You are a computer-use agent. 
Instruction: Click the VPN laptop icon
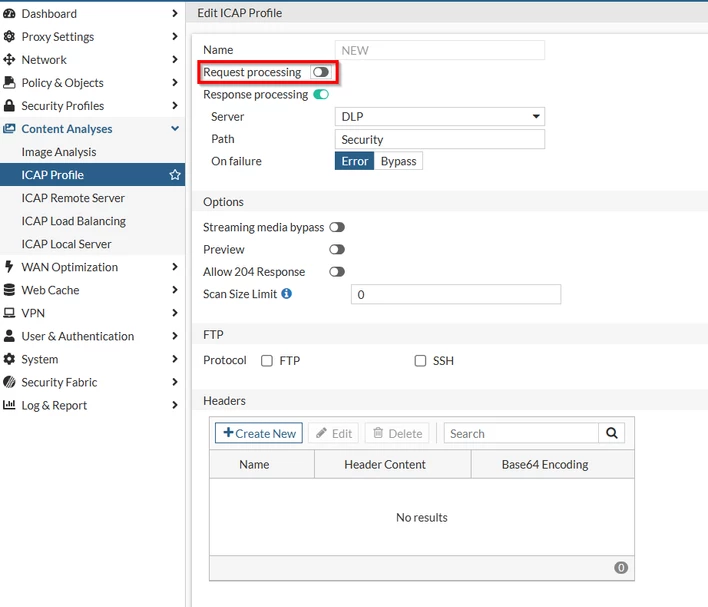(9, 313)
